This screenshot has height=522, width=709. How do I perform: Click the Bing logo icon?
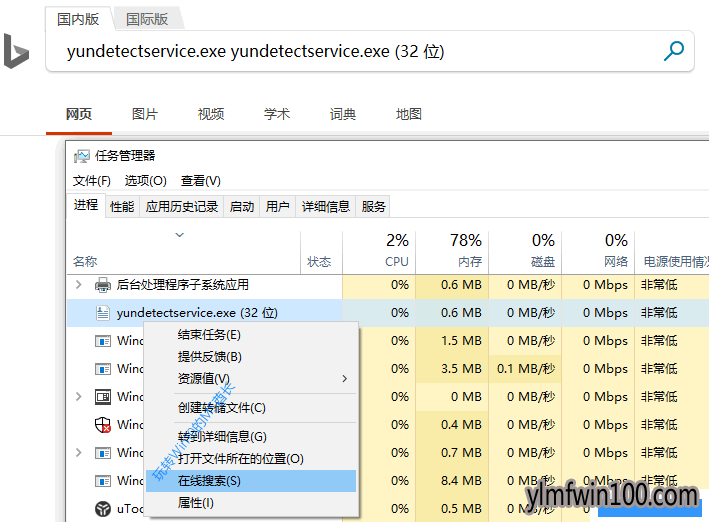16,51
